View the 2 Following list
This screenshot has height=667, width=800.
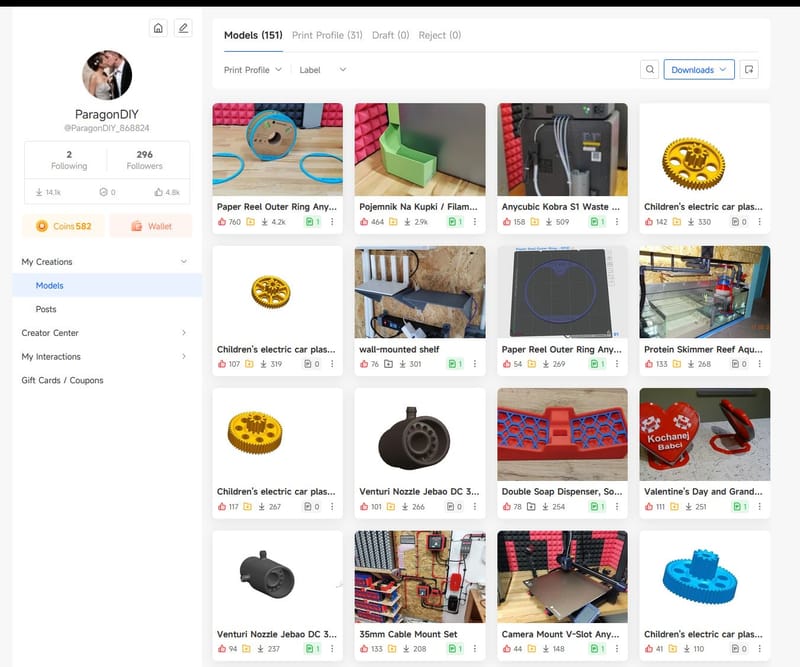(x=69, y=160)
